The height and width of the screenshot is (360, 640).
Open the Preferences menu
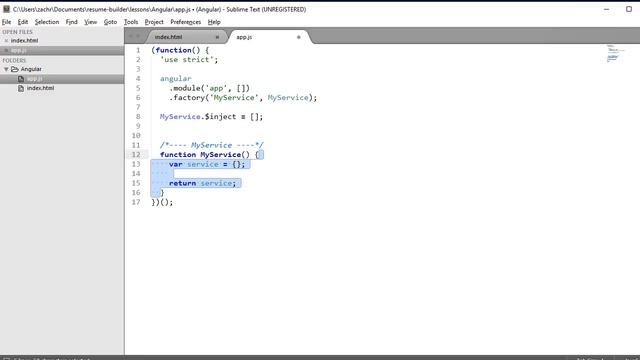pos(186,22)
